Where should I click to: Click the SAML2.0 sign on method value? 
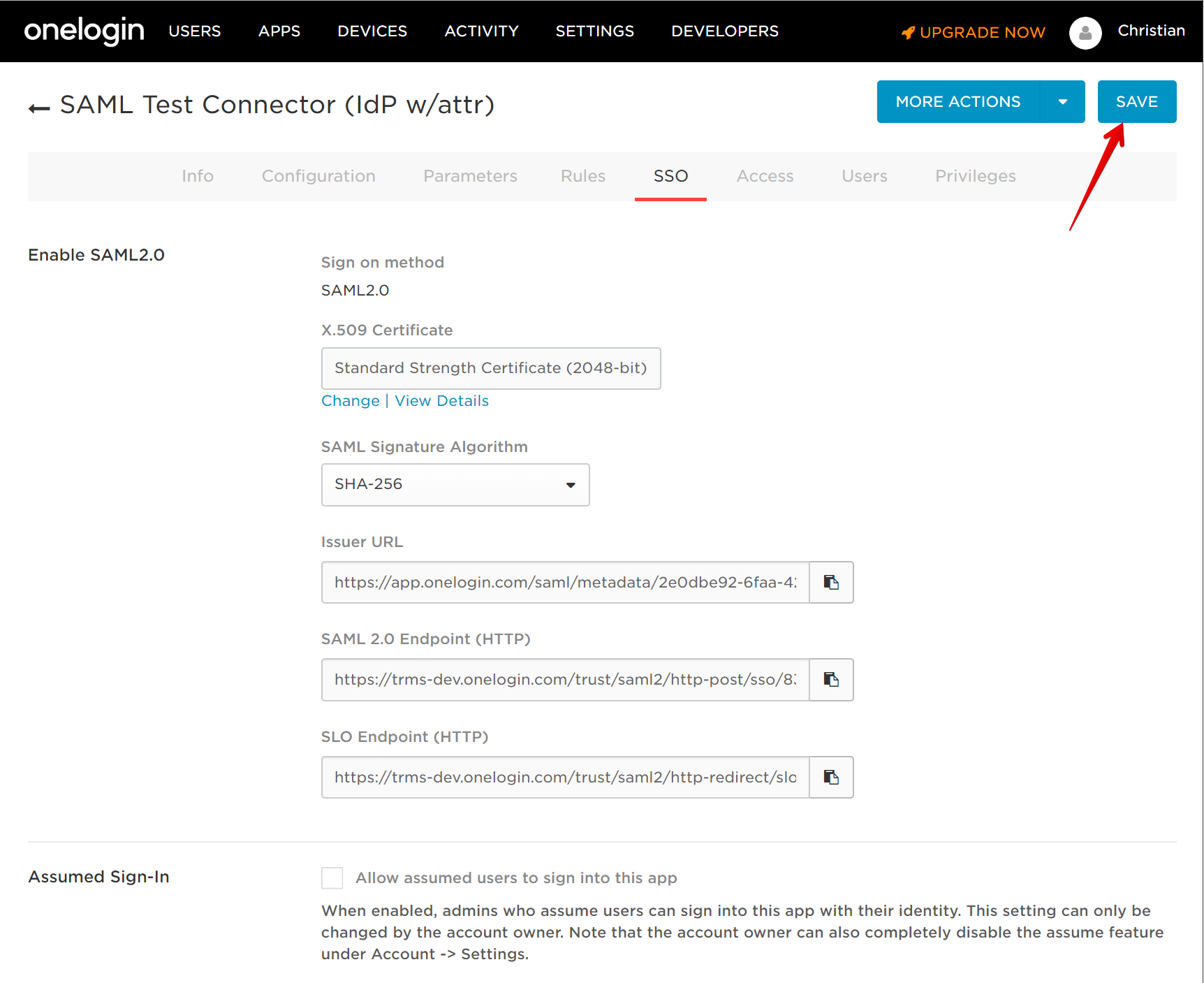tap(355, 290)
